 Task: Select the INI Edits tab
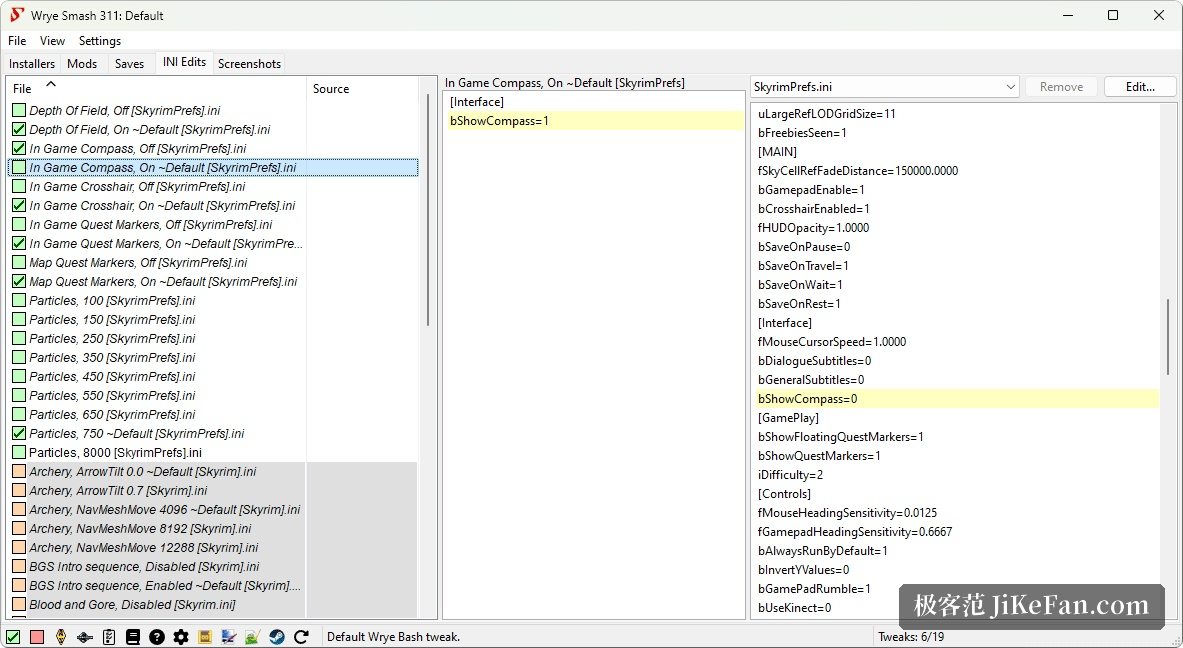point(184,63)
